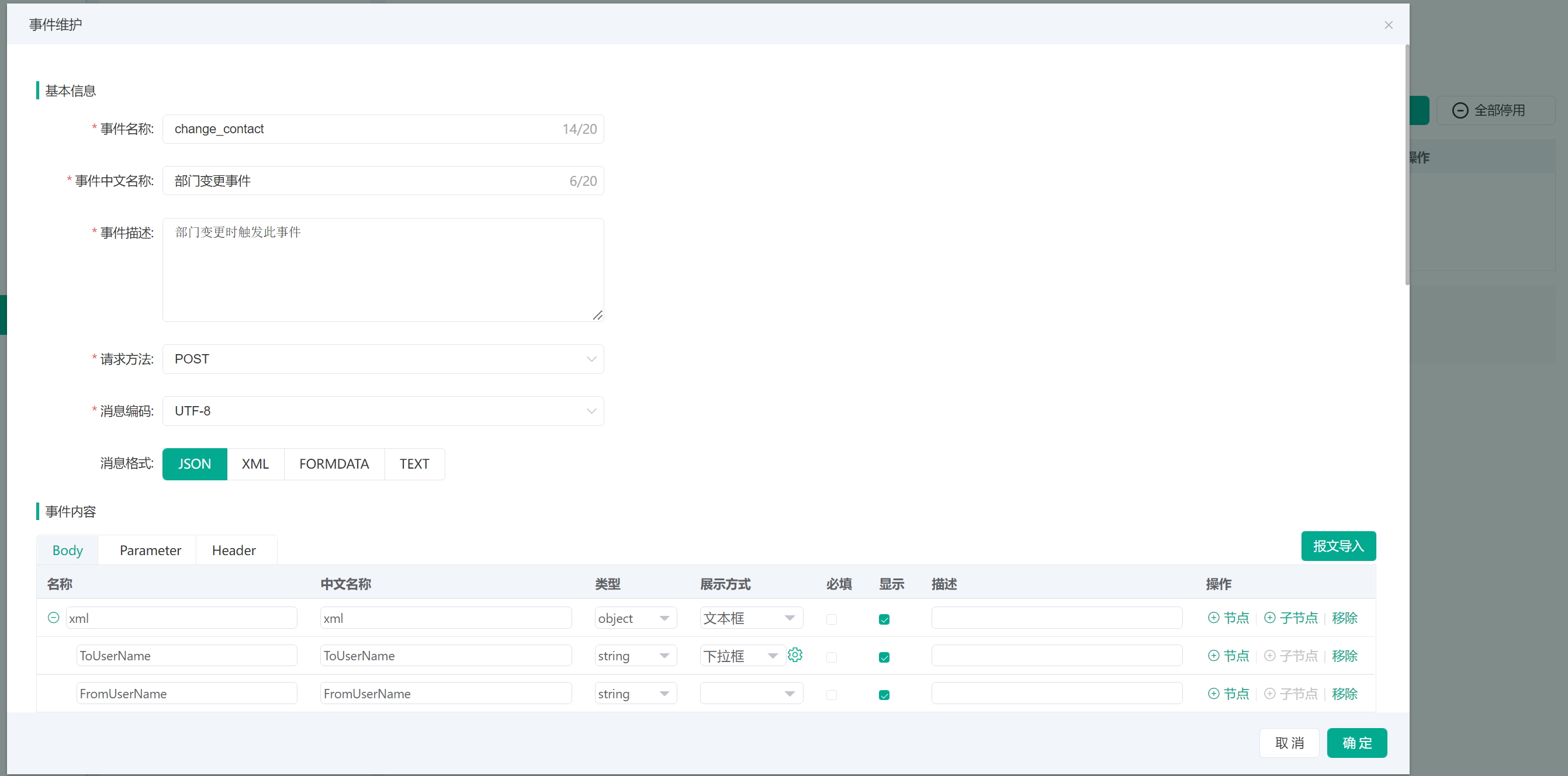The height and width of the screenshot is (776, 1568).
Task: Click 确定 to confirm
Action: point(1357,743)
